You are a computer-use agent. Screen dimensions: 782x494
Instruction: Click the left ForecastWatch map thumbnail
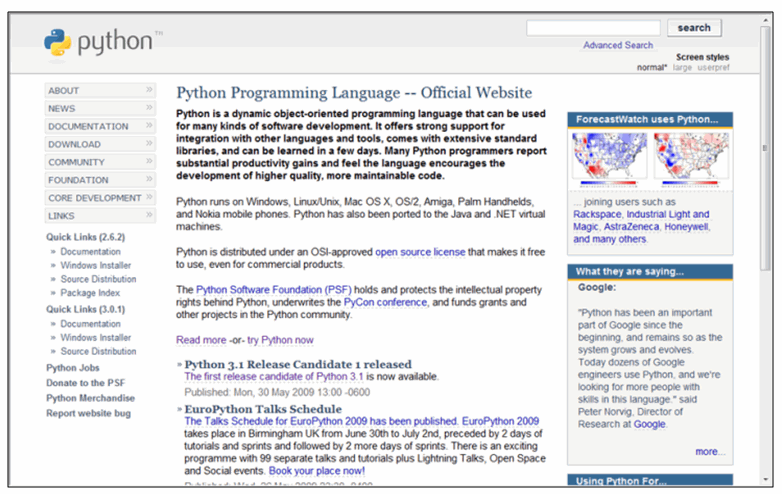[x=609, y=157]
